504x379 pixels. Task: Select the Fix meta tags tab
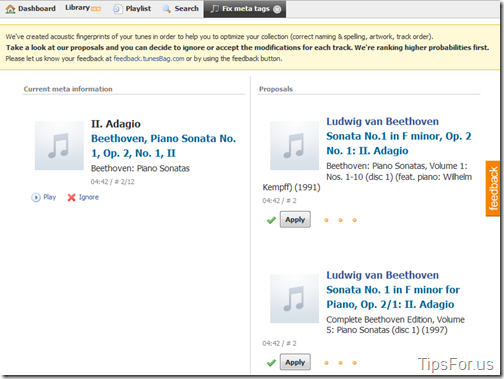245,9
